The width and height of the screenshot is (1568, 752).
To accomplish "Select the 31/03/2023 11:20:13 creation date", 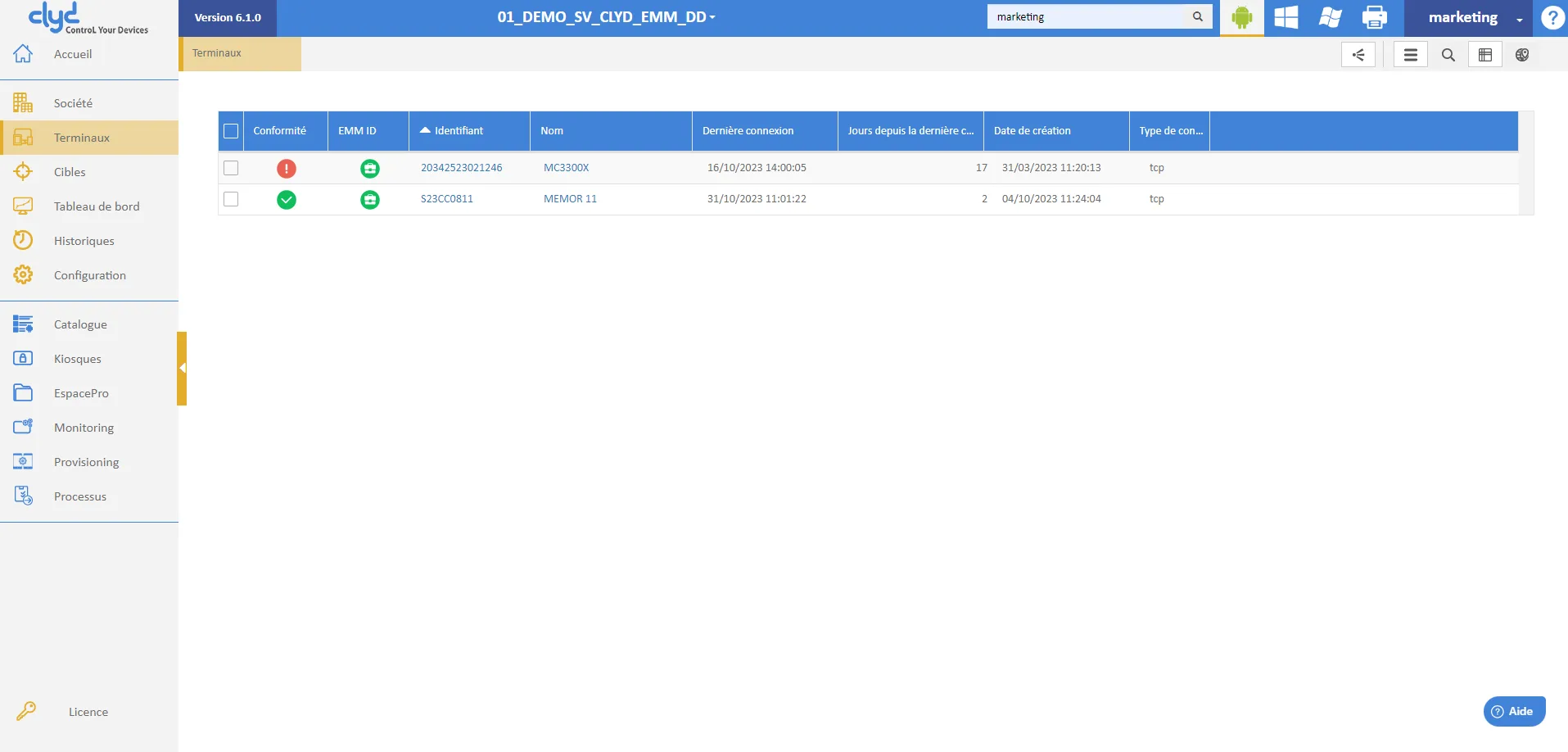I will pyautogui.click(x=1051, y=168).
